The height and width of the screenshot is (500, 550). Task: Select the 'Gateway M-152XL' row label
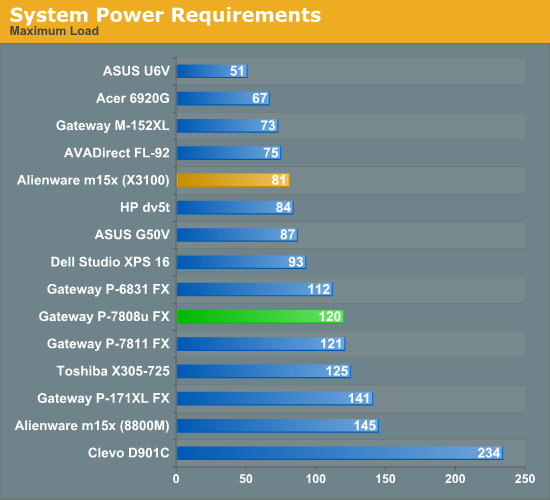point(113,126)
